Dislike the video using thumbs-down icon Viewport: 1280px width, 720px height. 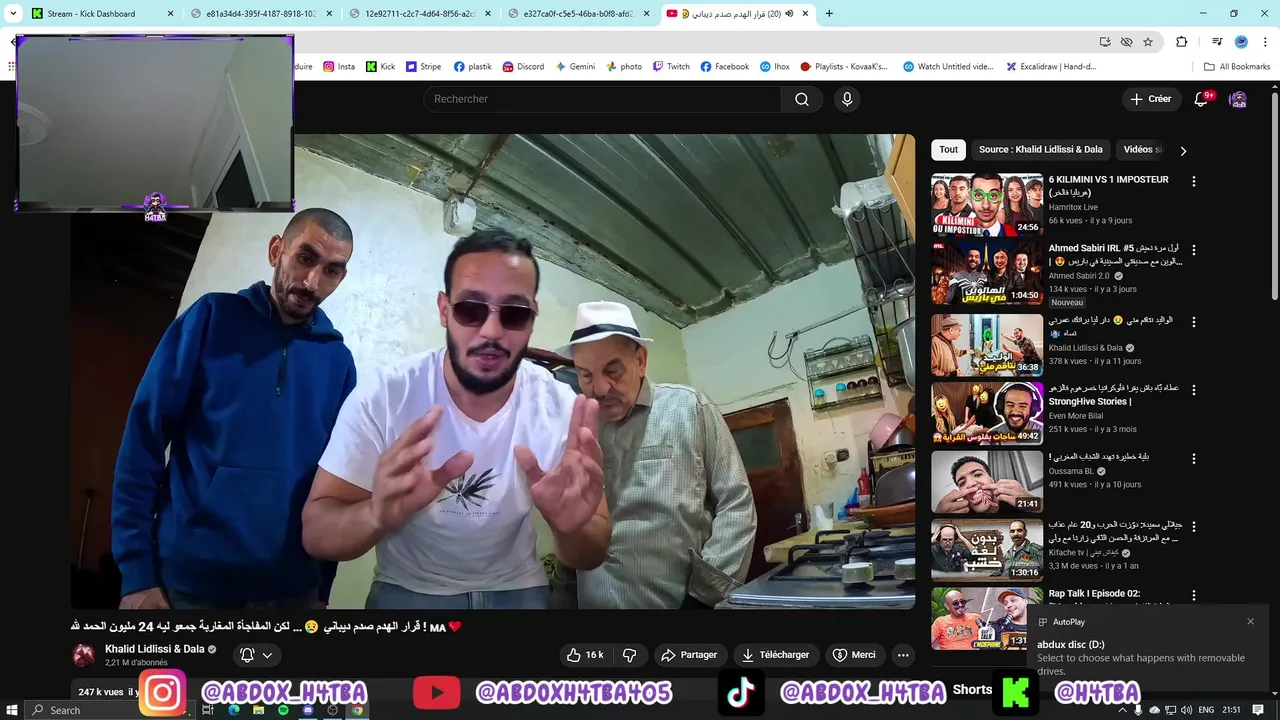(629, 655)
